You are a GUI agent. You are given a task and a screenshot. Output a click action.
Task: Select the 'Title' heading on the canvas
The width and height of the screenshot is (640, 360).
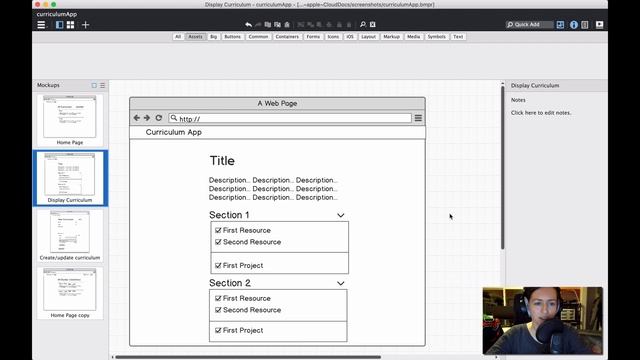click(x=222, y=161)
